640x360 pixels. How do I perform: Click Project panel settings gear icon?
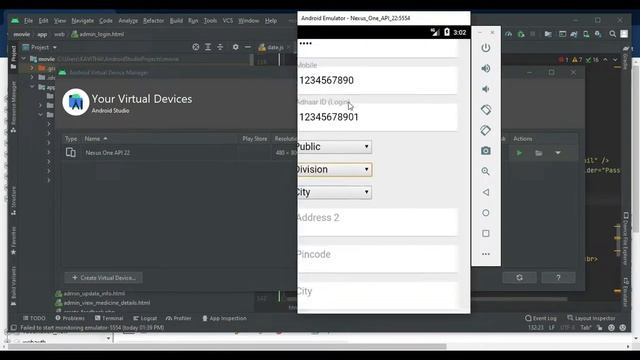[x=236, y=47]
